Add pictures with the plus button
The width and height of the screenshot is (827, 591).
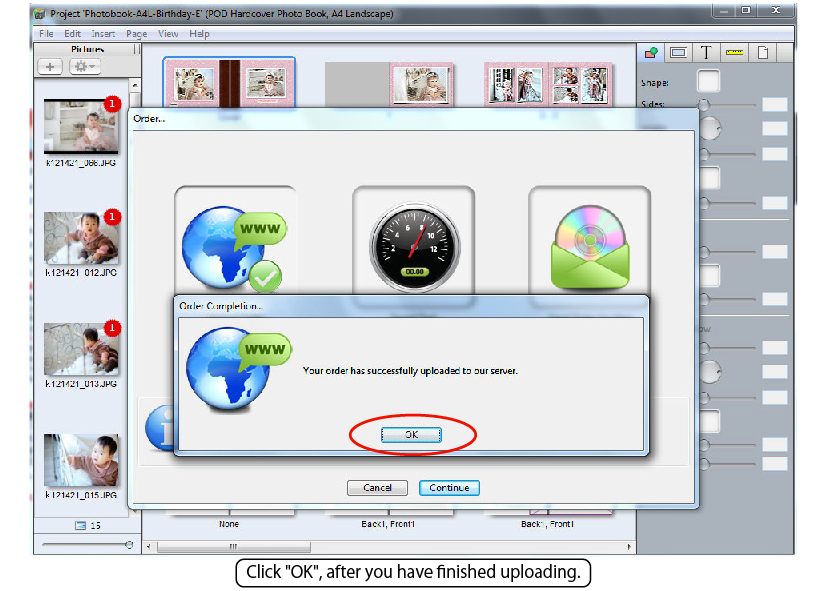pos(50,66)
